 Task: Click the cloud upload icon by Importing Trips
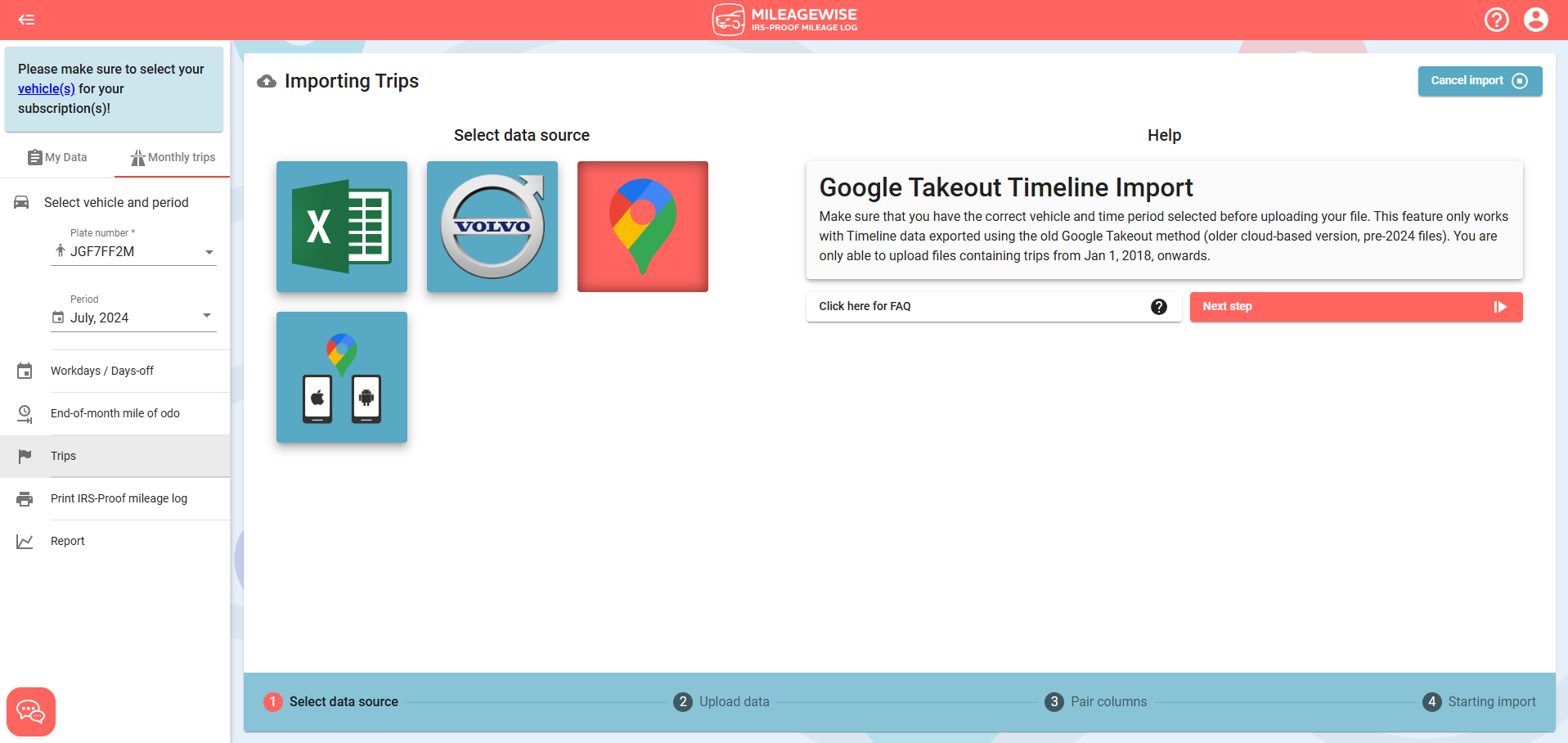pyautogui.click(x=267, y=81)
